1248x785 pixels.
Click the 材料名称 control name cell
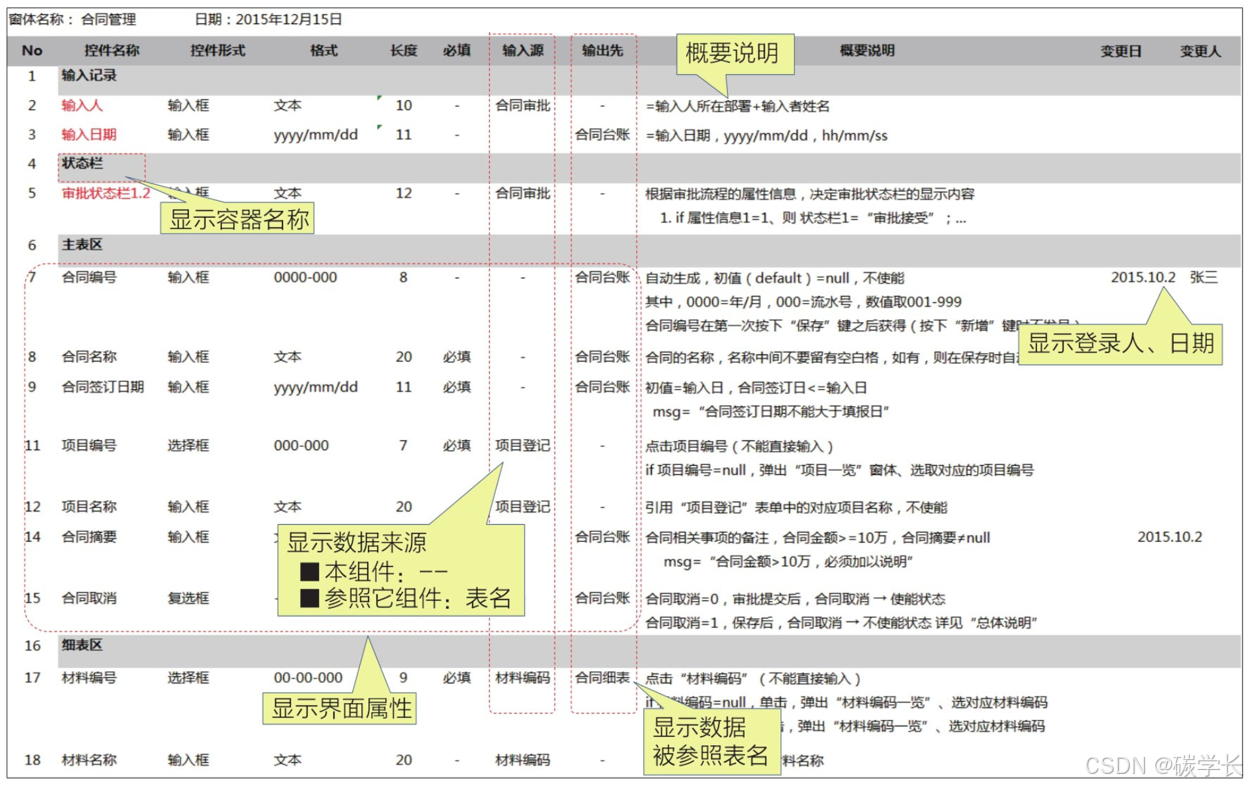point(89,759)
